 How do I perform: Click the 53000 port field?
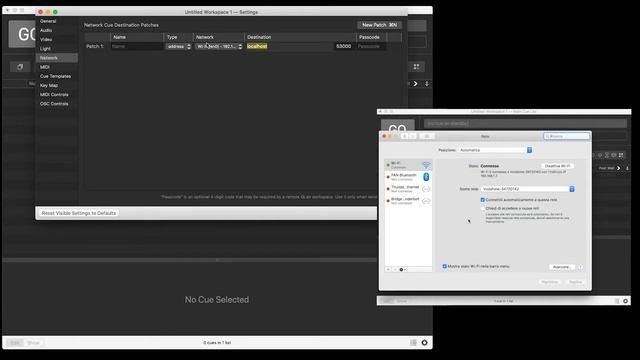click(x=343, y=47)
